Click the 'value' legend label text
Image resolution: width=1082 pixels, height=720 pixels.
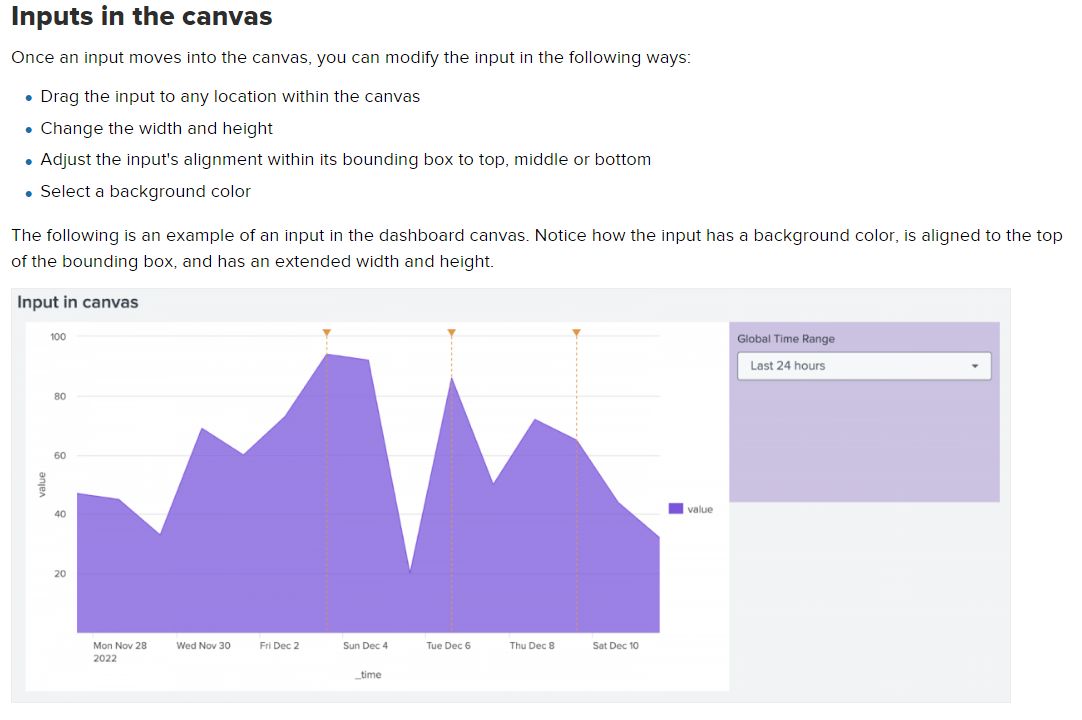click(x=700, y=509)
